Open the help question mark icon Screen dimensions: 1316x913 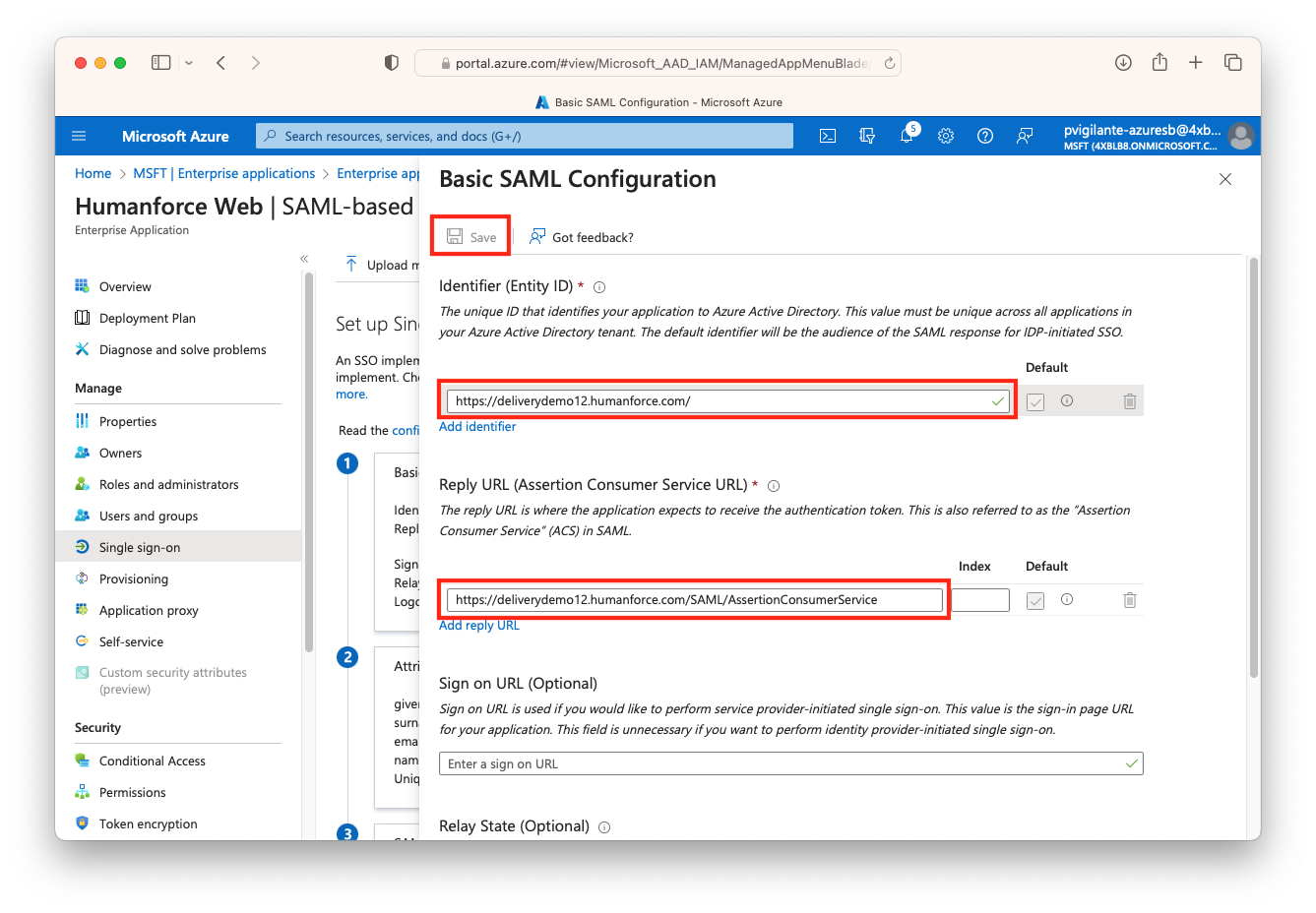[985, 136]
